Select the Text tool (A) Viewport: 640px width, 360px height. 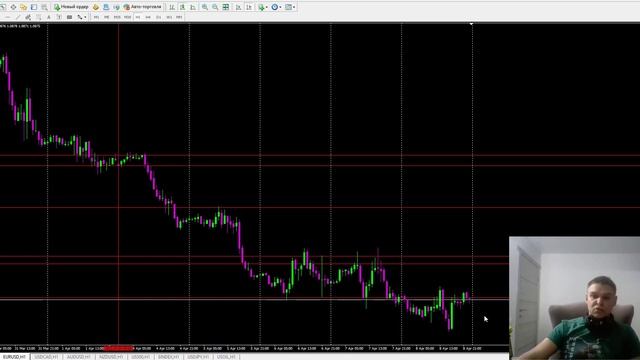tap(49, 17)
